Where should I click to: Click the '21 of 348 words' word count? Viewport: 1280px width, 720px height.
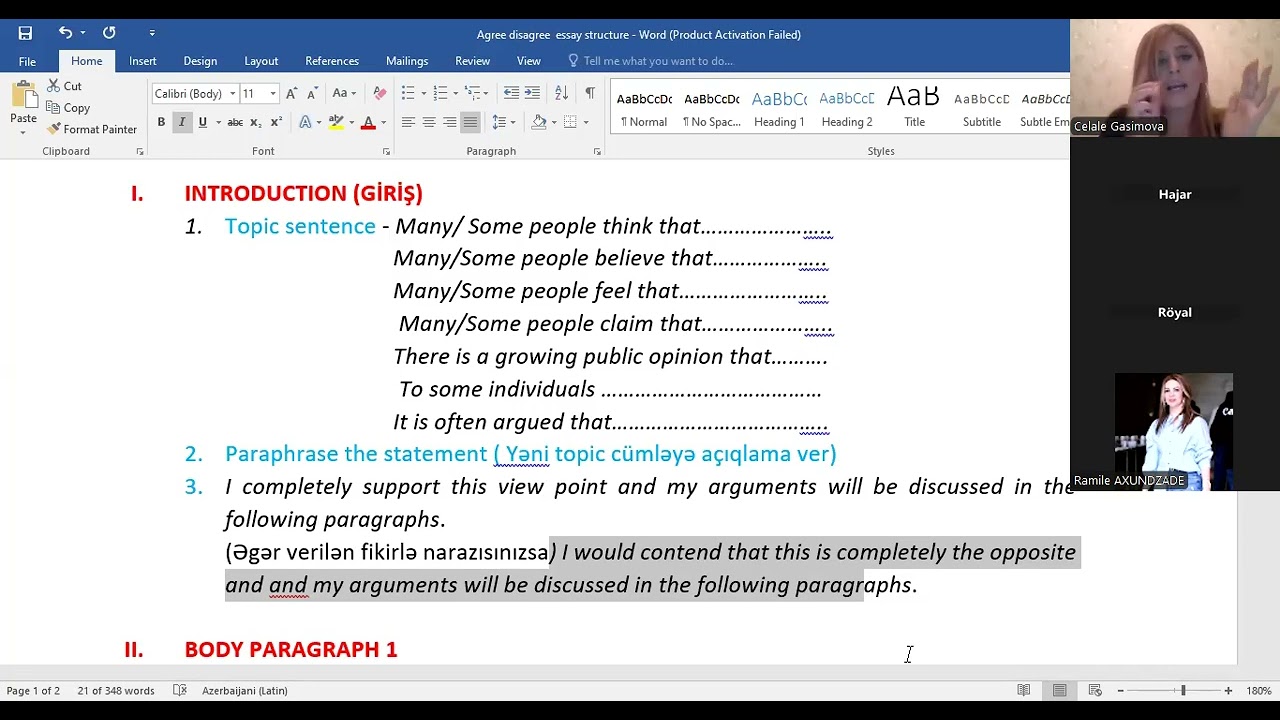tap(116, 691)
